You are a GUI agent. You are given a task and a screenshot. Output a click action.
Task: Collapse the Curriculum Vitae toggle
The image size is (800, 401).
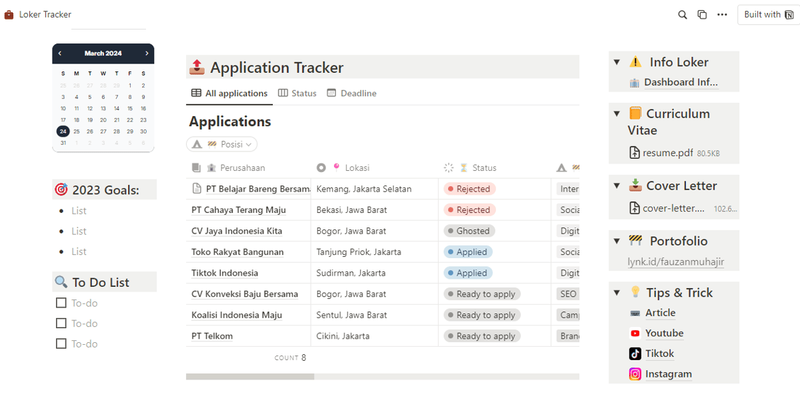[617, 114]
